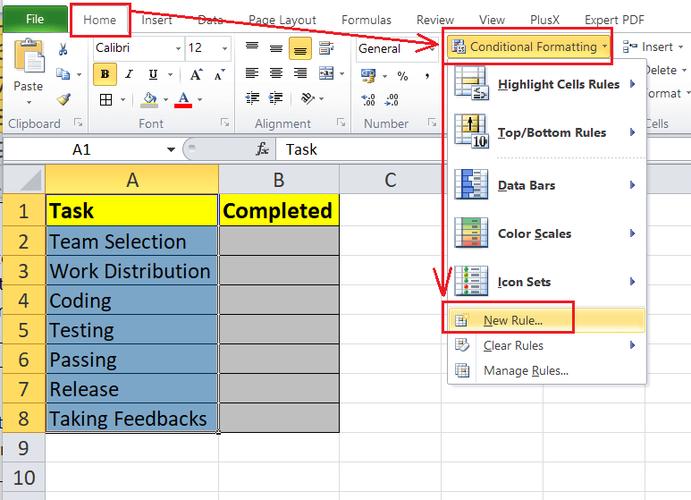Expand the Calibri font name dropdown
Viewport: 691px width, 500px height.
point(178,48)
